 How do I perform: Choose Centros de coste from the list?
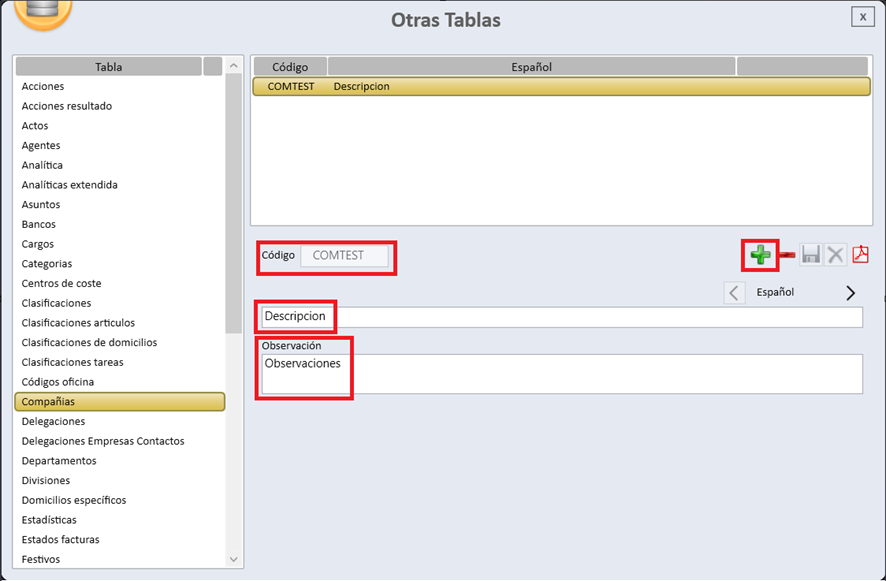click(x=61, y=284)
